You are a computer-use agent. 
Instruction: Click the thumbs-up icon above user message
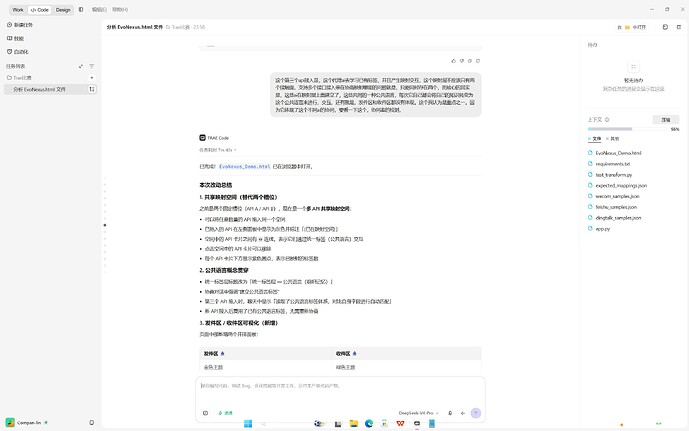(x=453, y=61)
